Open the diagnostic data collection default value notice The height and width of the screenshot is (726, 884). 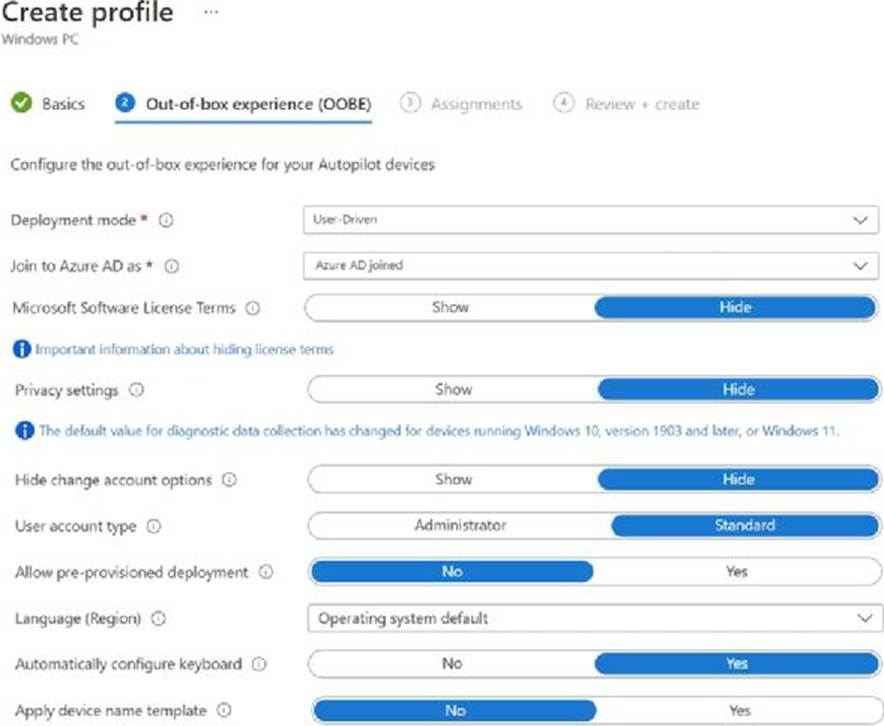coord(438,431)
